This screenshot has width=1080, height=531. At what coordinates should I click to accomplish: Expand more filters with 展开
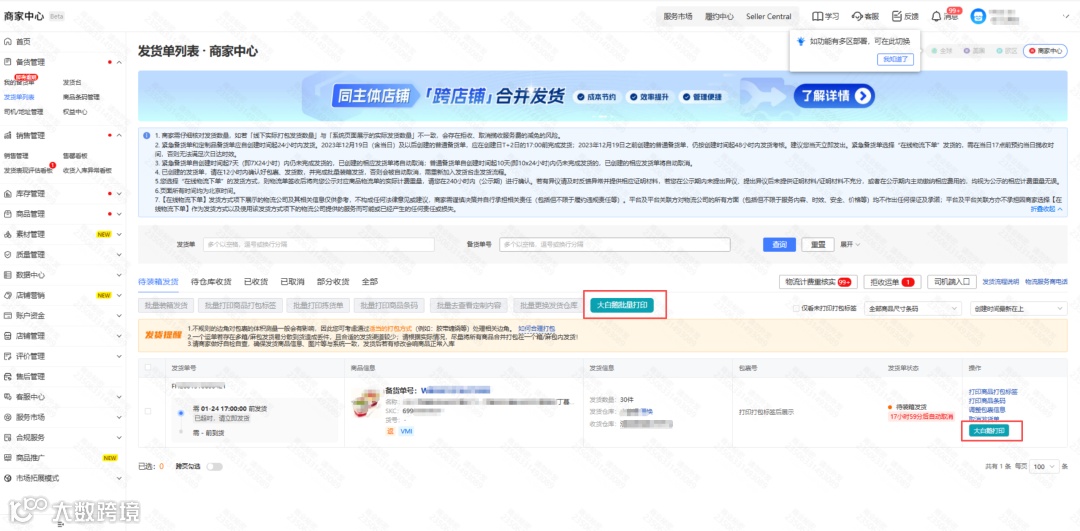pos(849,244)
